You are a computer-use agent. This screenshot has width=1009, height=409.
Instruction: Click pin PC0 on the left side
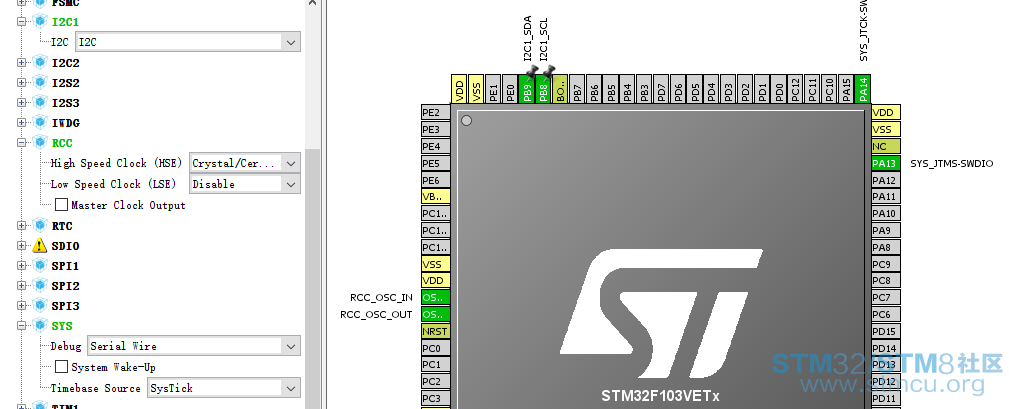435,348
